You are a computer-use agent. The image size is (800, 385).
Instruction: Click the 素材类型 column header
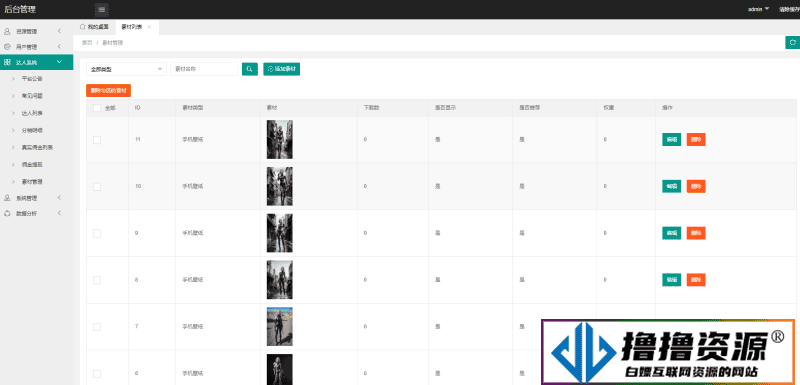(x=193, y=108)
